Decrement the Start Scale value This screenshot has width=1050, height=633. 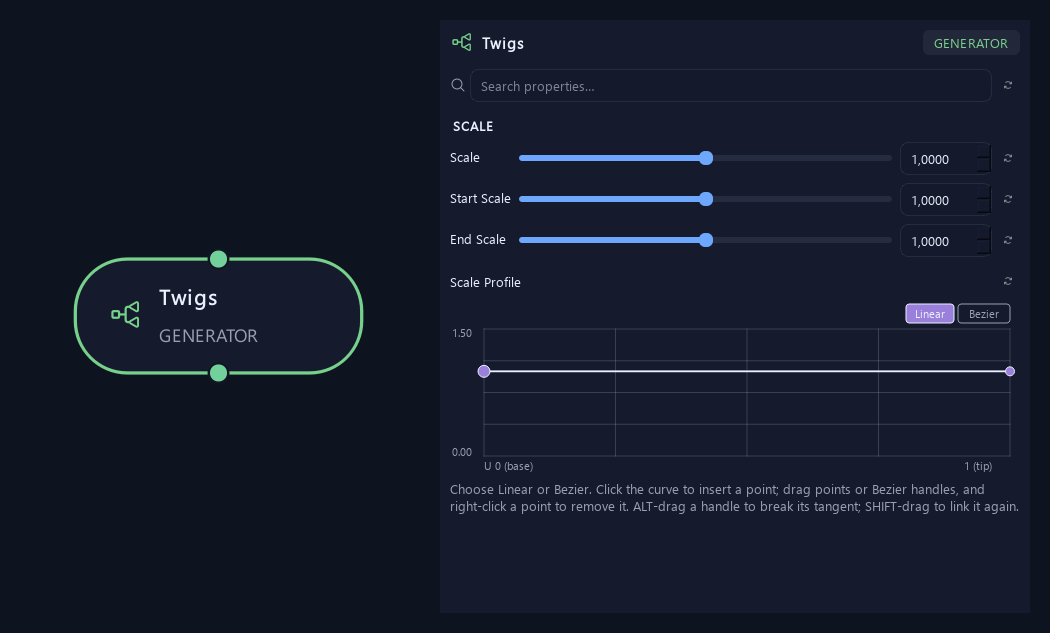pos(983,207)
